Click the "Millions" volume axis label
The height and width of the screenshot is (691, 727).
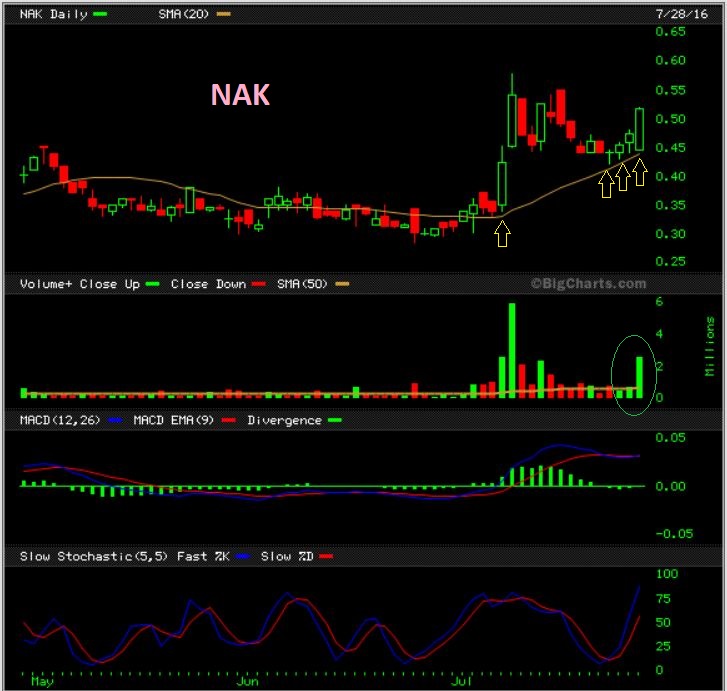[710, 346]
